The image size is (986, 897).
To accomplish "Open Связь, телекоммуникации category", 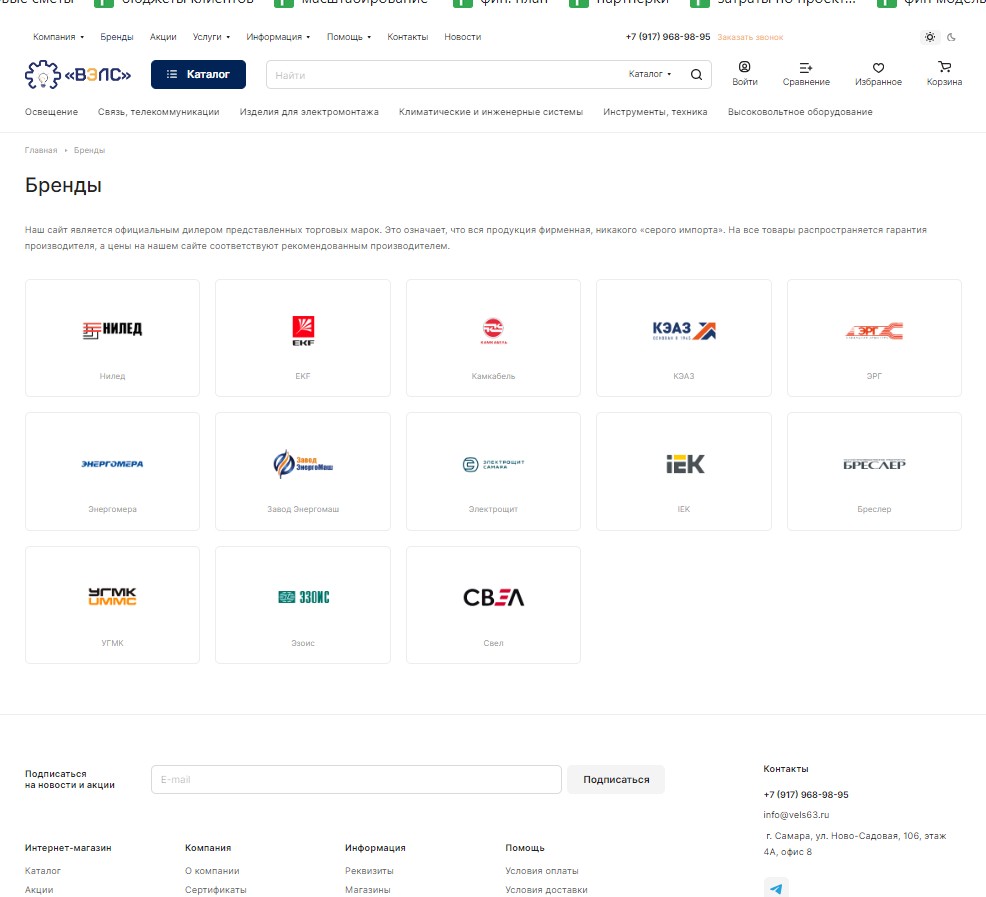I will click(x=158, y=112).
